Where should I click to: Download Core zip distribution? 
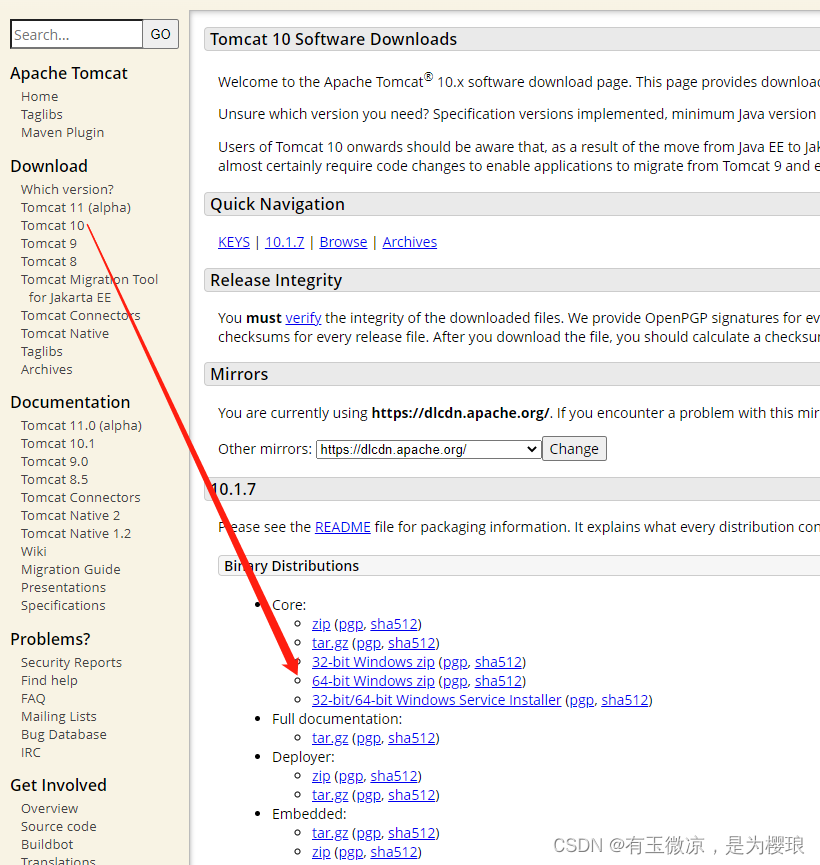pyautogui.click(x=321, y=624)
